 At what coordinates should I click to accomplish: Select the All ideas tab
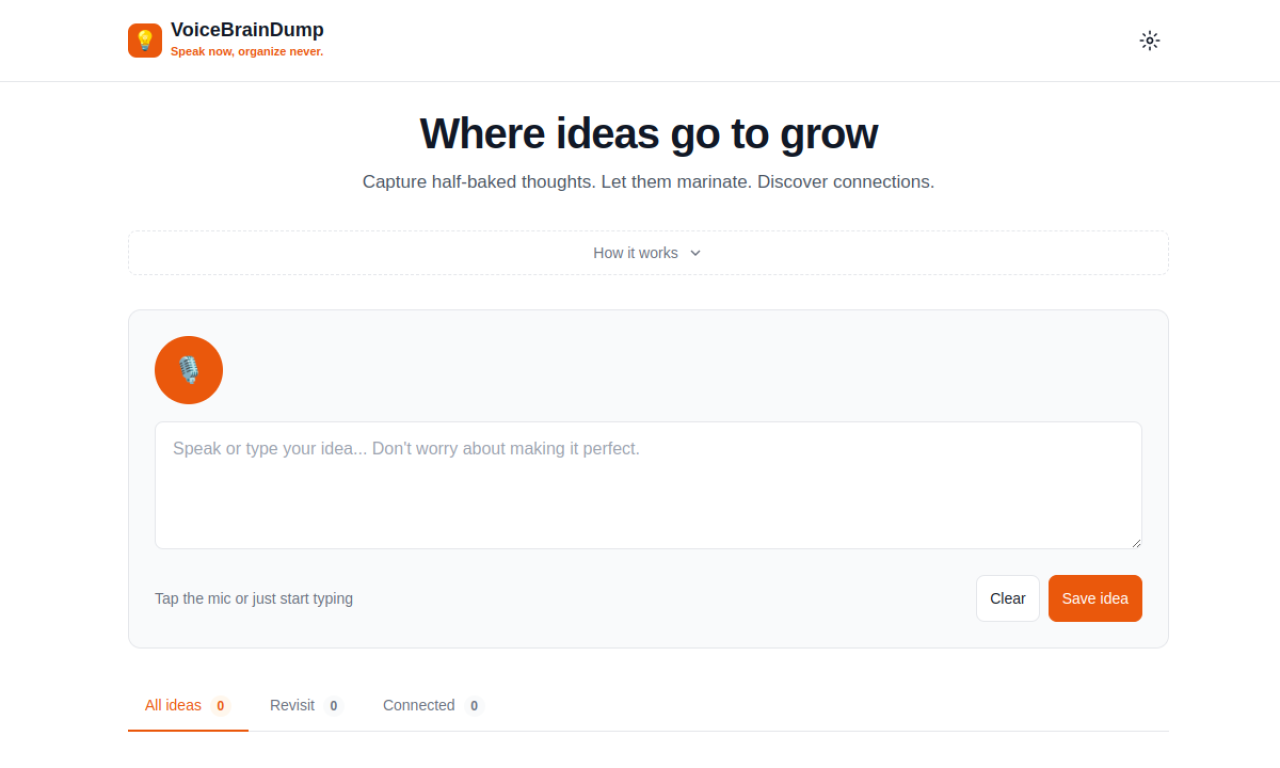point(173,705)
